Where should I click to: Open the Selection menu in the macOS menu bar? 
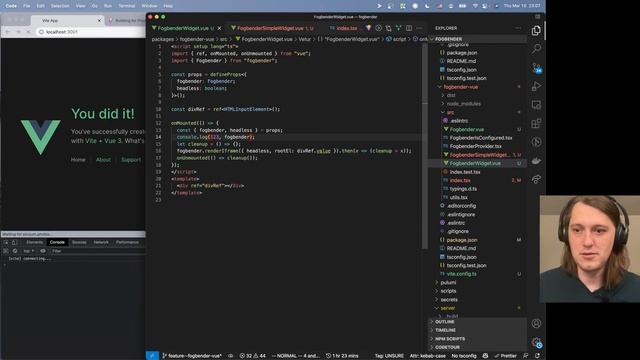[x=60, y=6]
